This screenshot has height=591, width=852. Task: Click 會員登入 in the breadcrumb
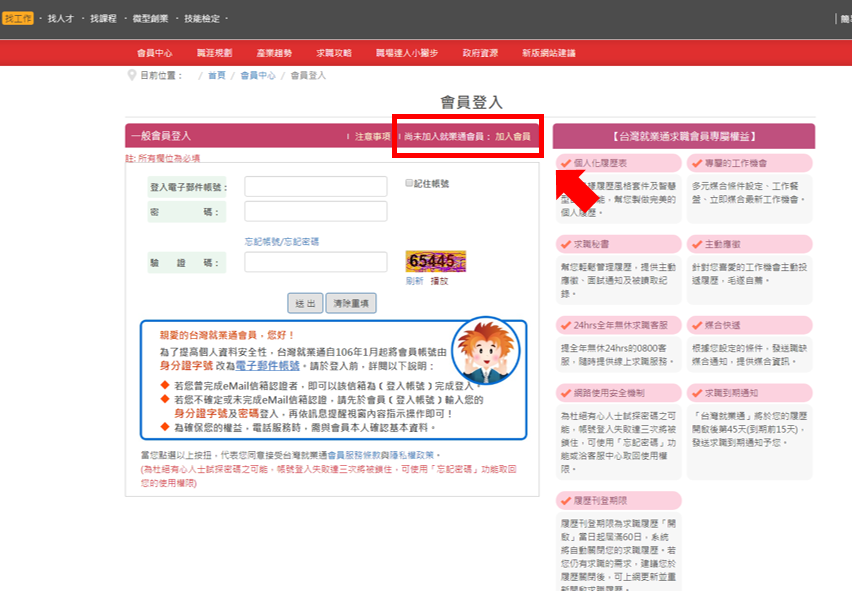coord(308,76)
